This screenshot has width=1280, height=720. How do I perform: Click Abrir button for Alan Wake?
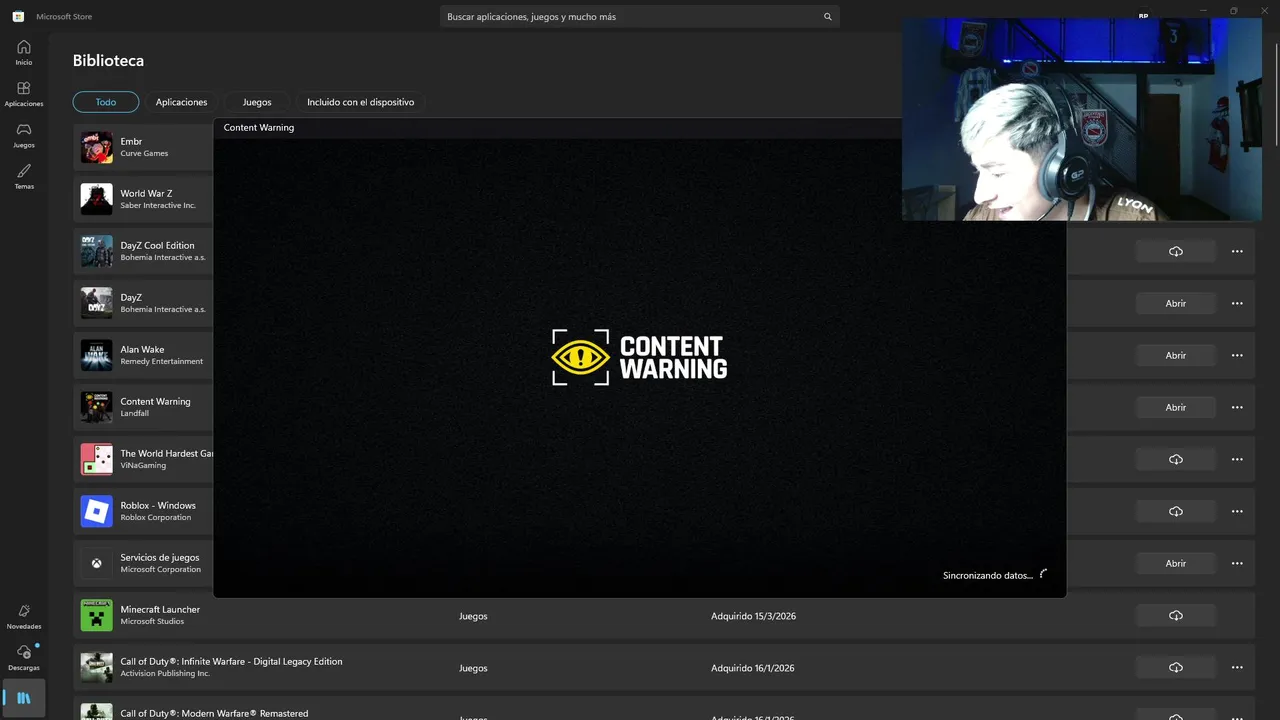click(x=1175, y=355)
